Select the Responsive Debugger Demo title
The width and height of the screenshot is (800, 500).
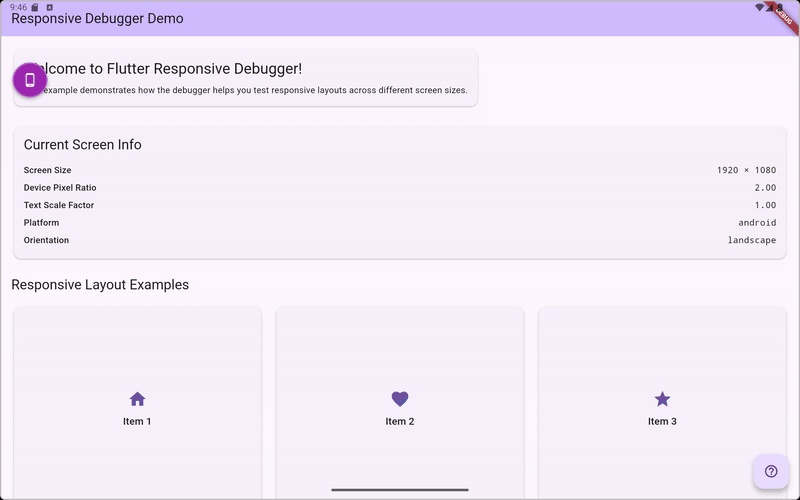(x=97, y=18)
